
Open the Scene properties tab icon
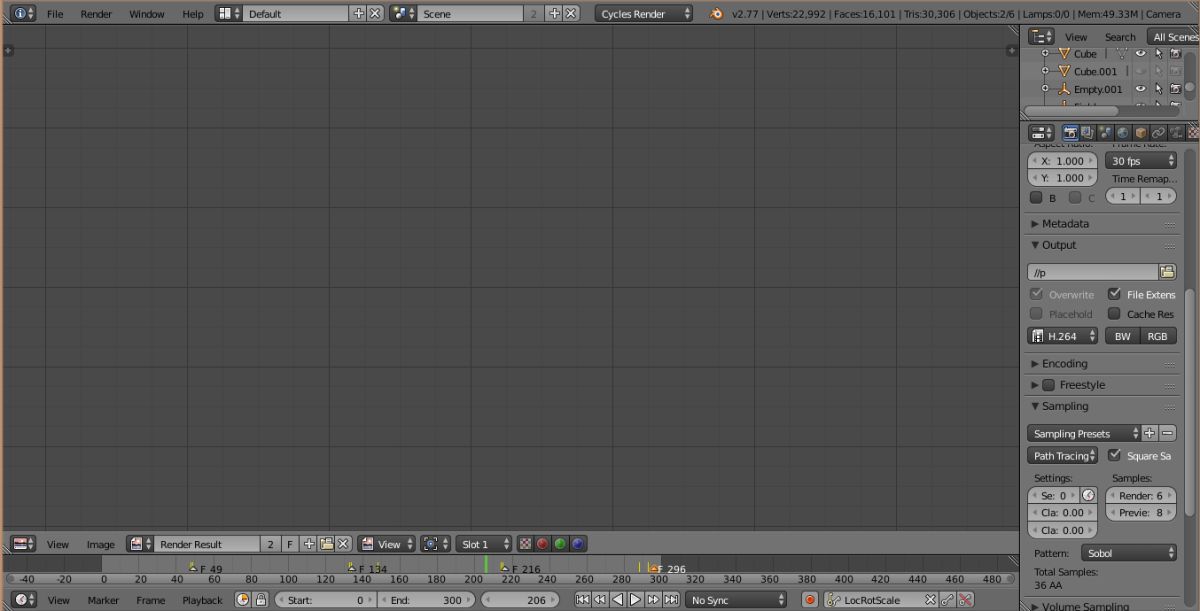tap(1105, 132)
